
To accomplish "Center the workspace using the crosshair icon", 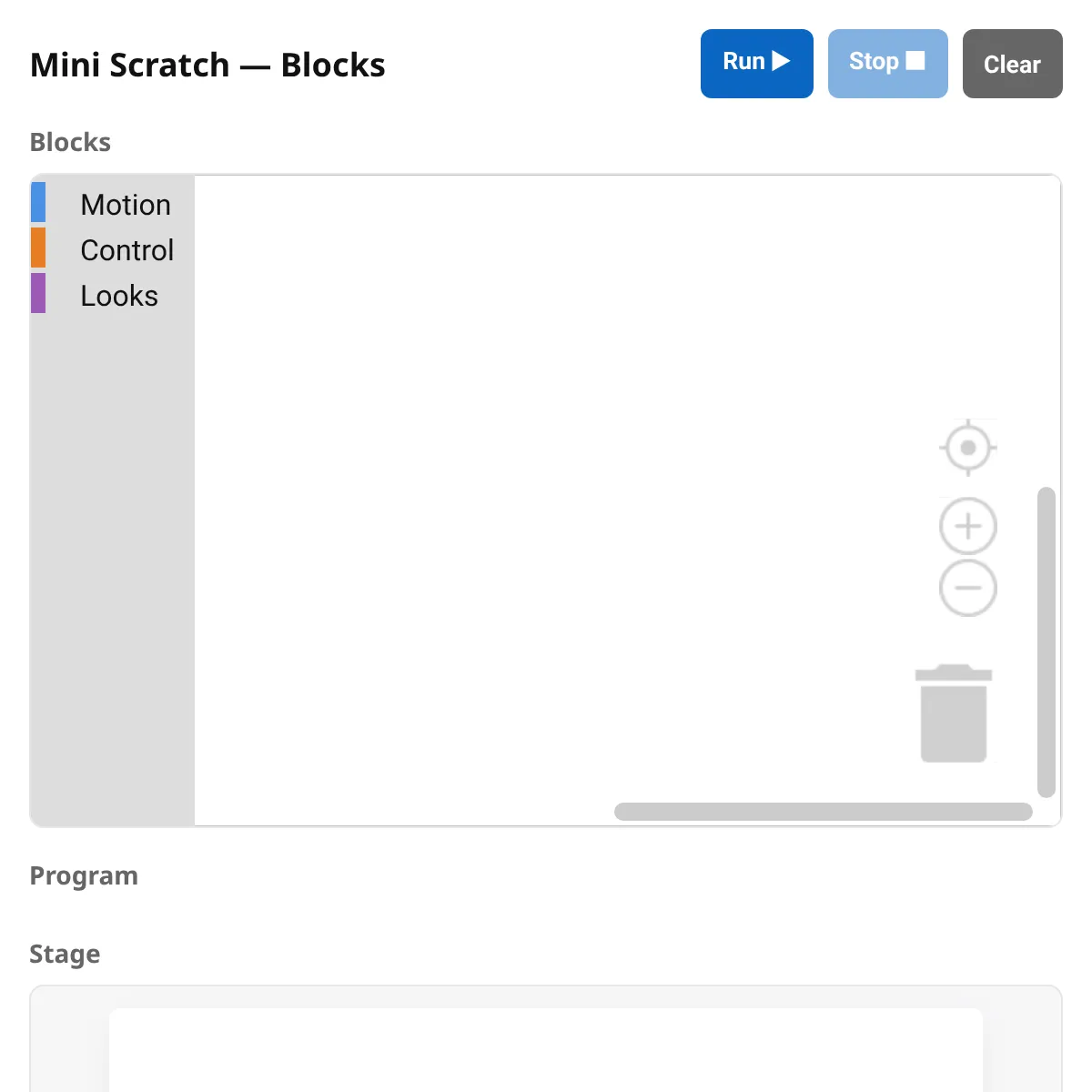I will point(968,448).
